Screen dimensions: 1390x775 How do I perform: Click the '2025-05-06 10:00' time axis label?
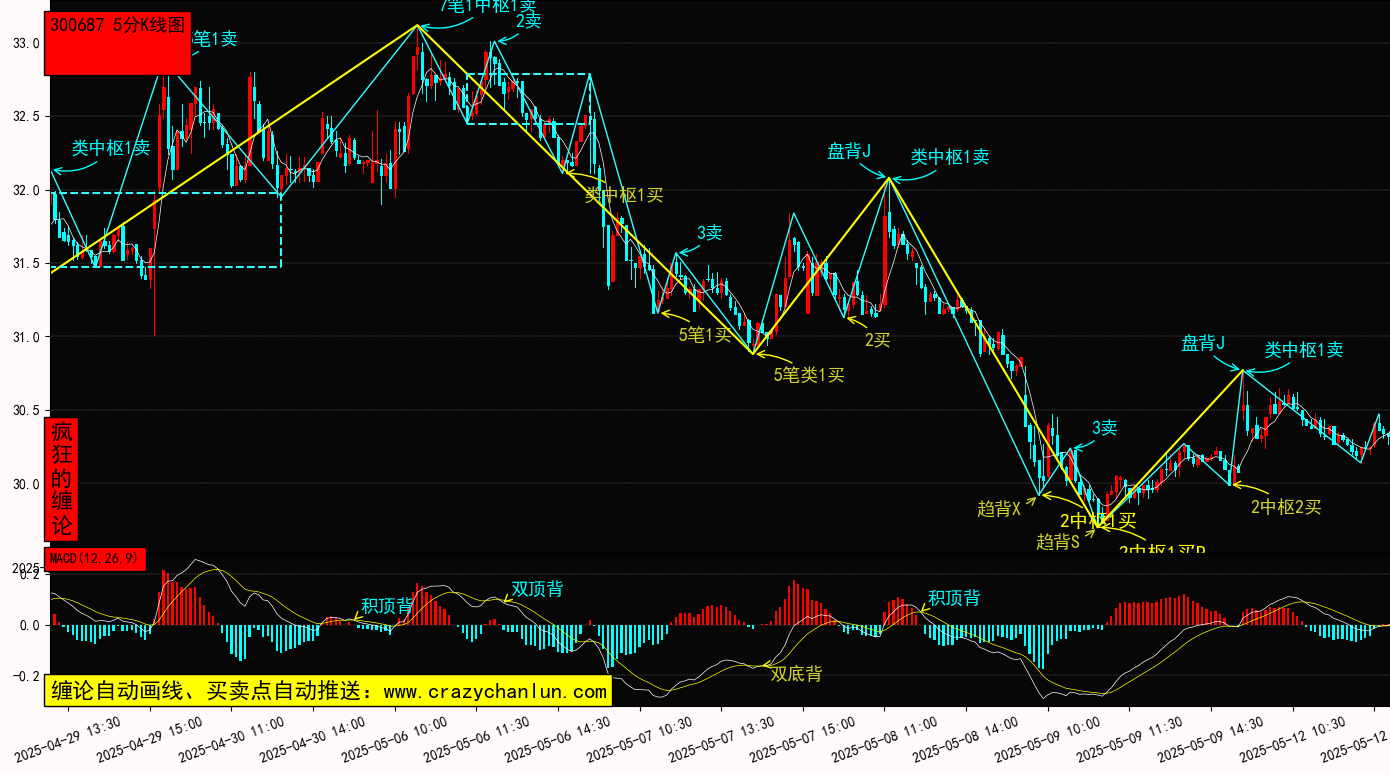point(395,738)
